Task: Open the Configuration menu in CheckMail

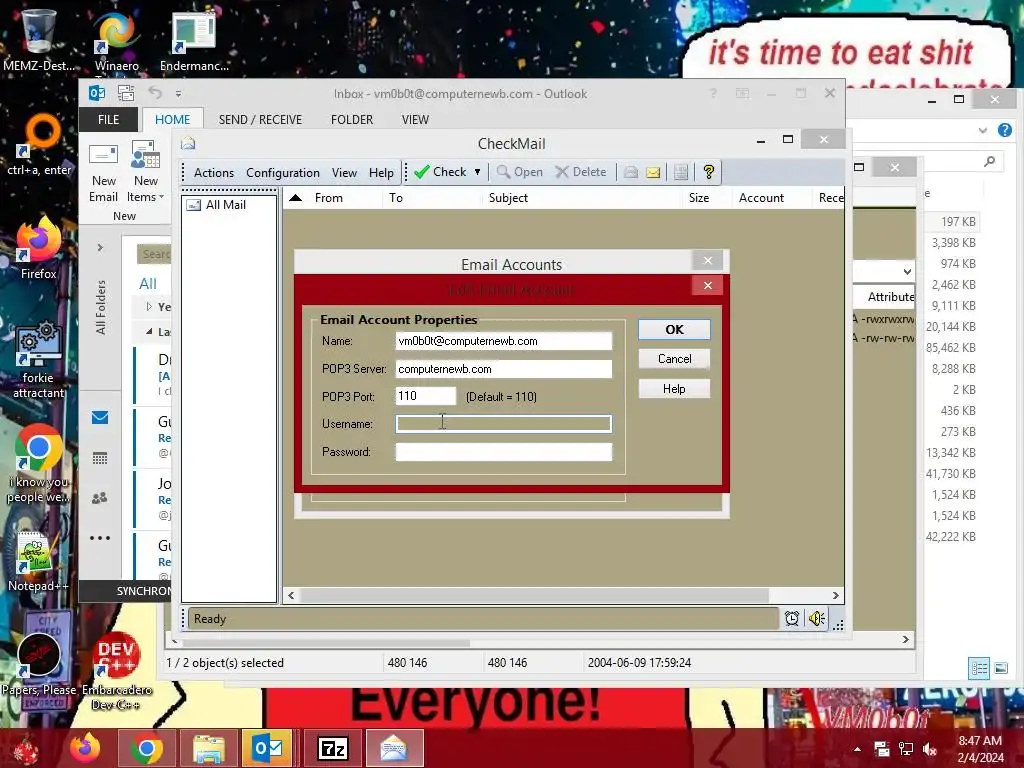Action: 283,172
